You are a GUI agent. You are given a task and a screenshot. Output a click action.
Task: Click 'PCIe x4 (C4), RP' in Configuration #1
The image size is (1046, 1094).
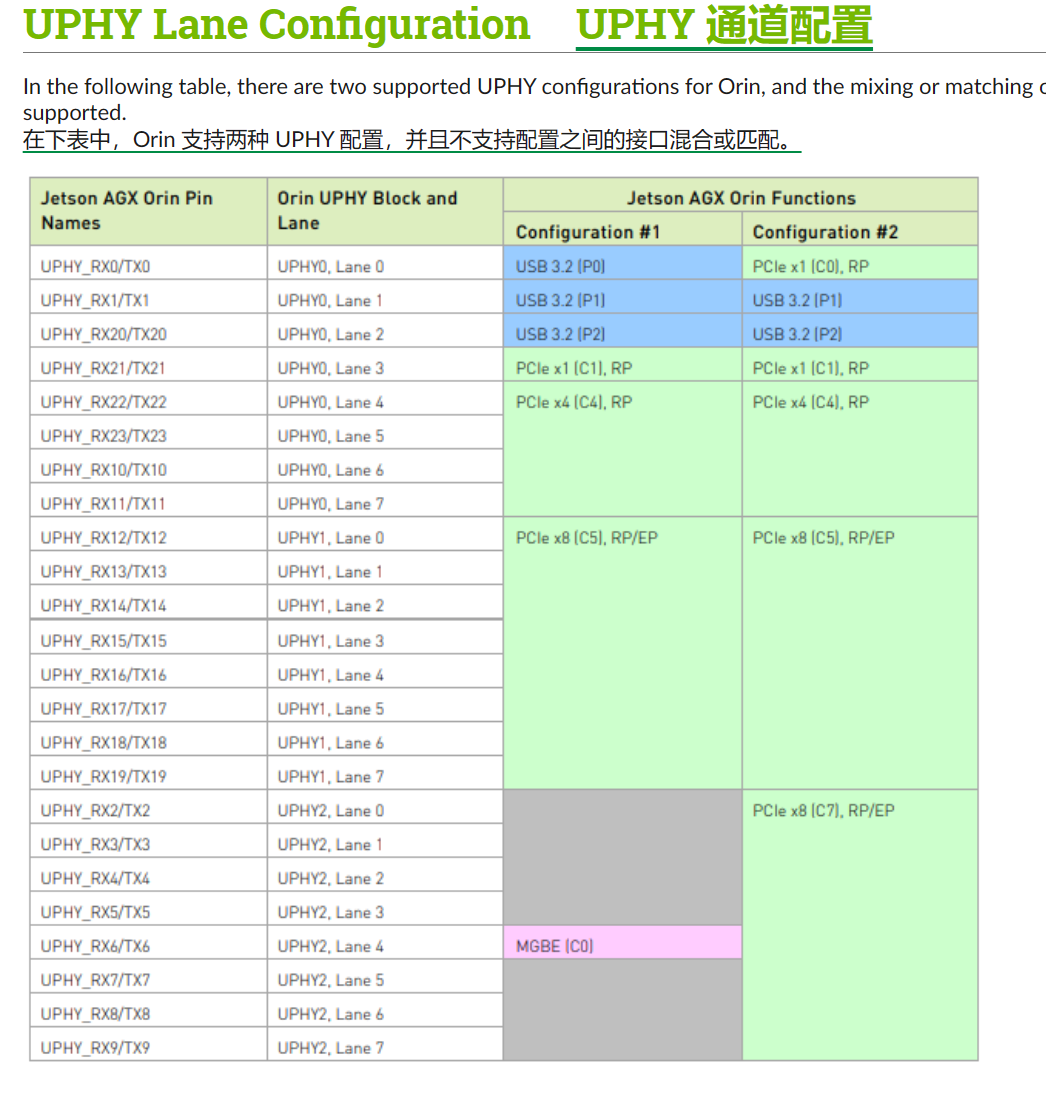(x=622, y=449)
